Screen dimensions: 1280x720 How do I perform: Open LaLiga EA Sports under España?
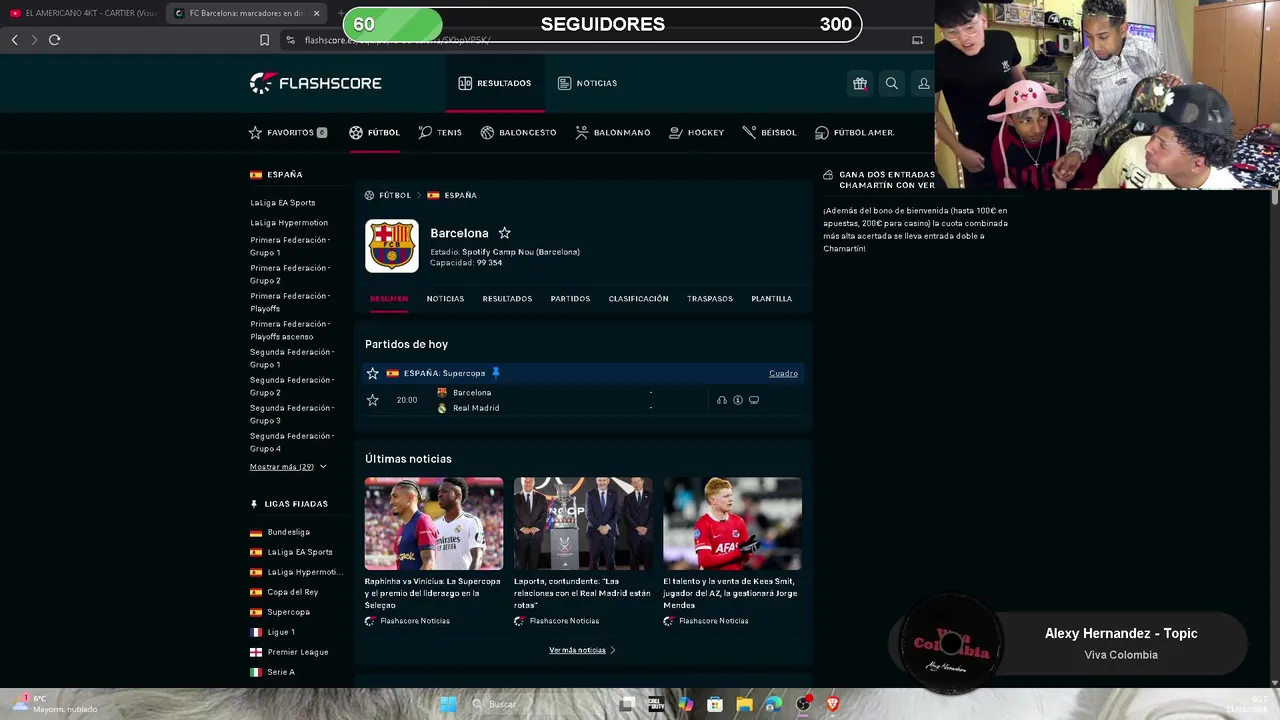283,203
